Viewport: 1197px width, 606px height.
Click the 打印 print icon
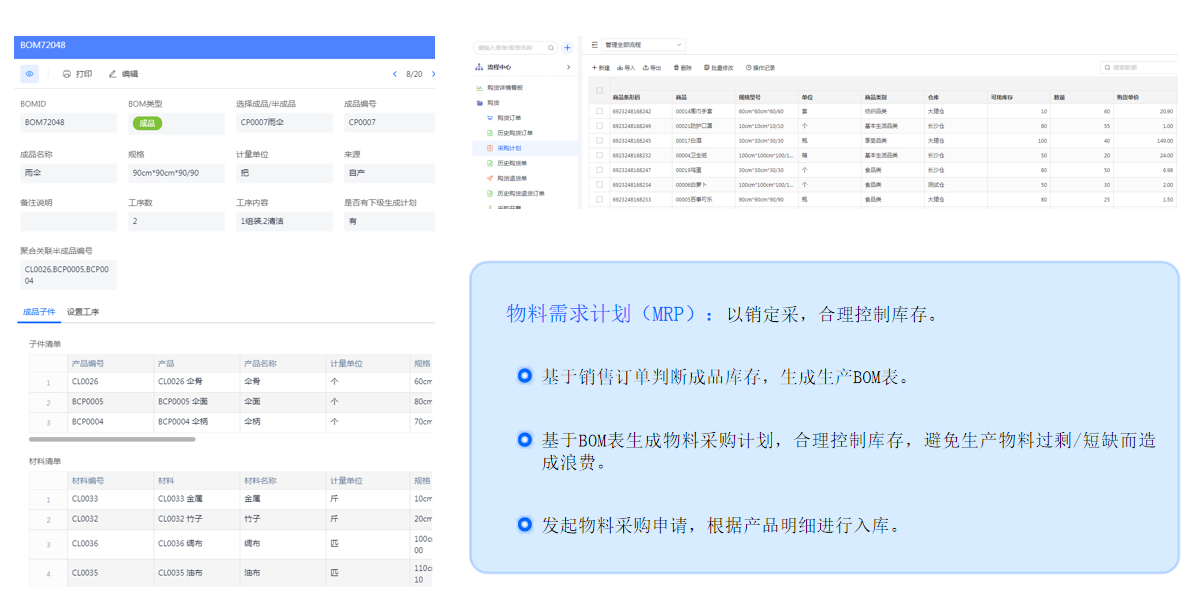coord(67,74)
